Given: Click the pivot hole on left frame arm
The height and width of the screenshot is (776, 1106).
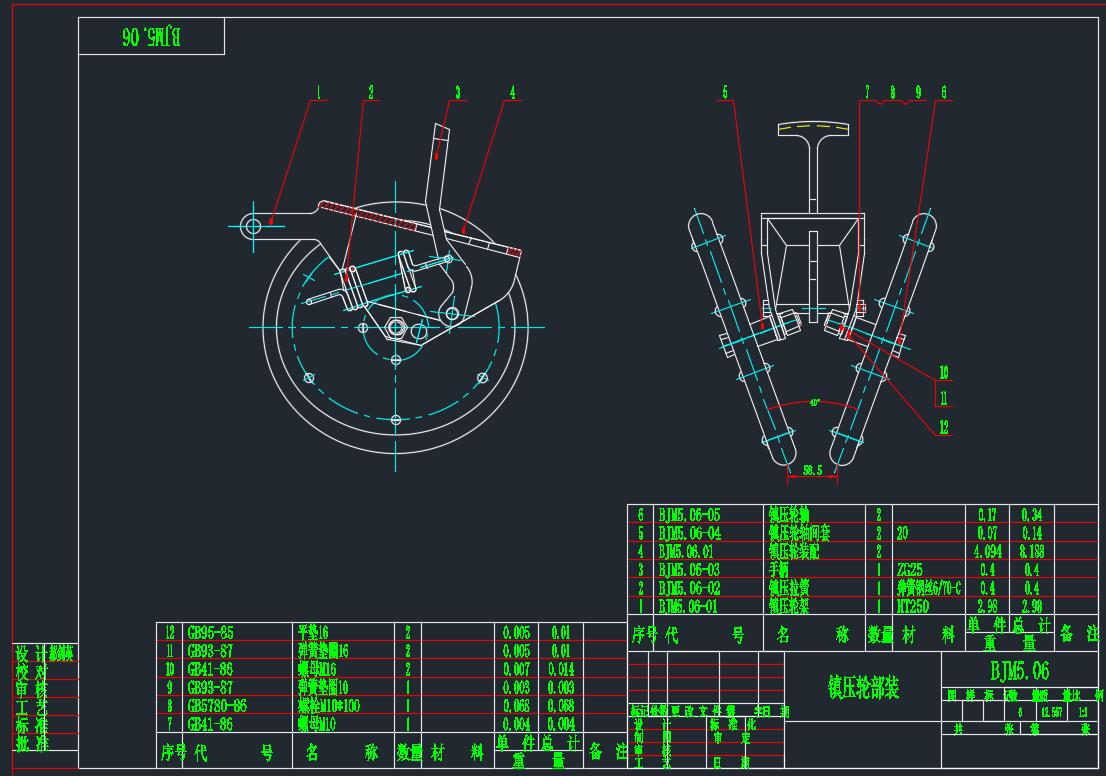Looking at the screenshot, I should [x=253, y=226].
